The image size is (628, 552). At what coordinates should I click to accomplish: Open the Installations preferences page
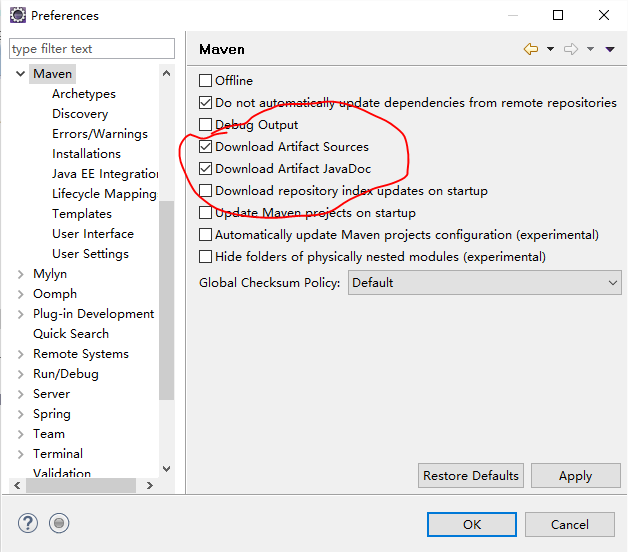click(86, 154)
